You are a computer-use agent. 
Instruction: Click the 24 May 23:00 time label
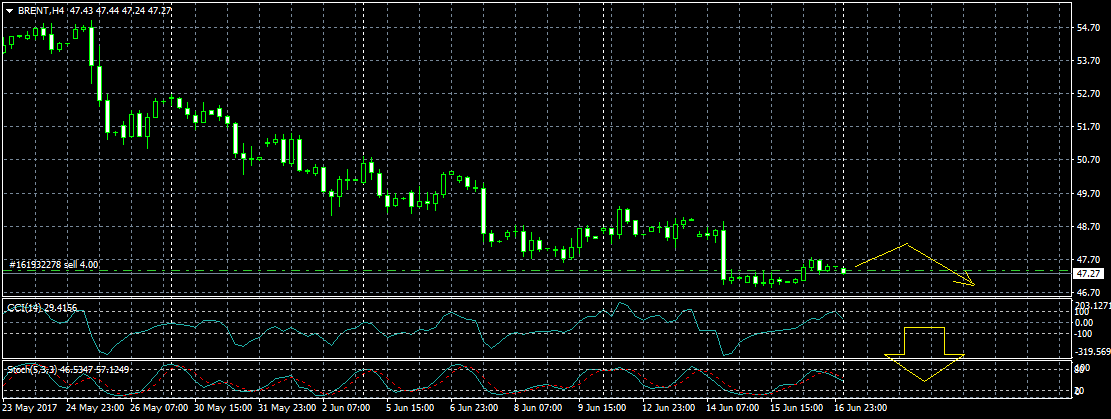96,408
